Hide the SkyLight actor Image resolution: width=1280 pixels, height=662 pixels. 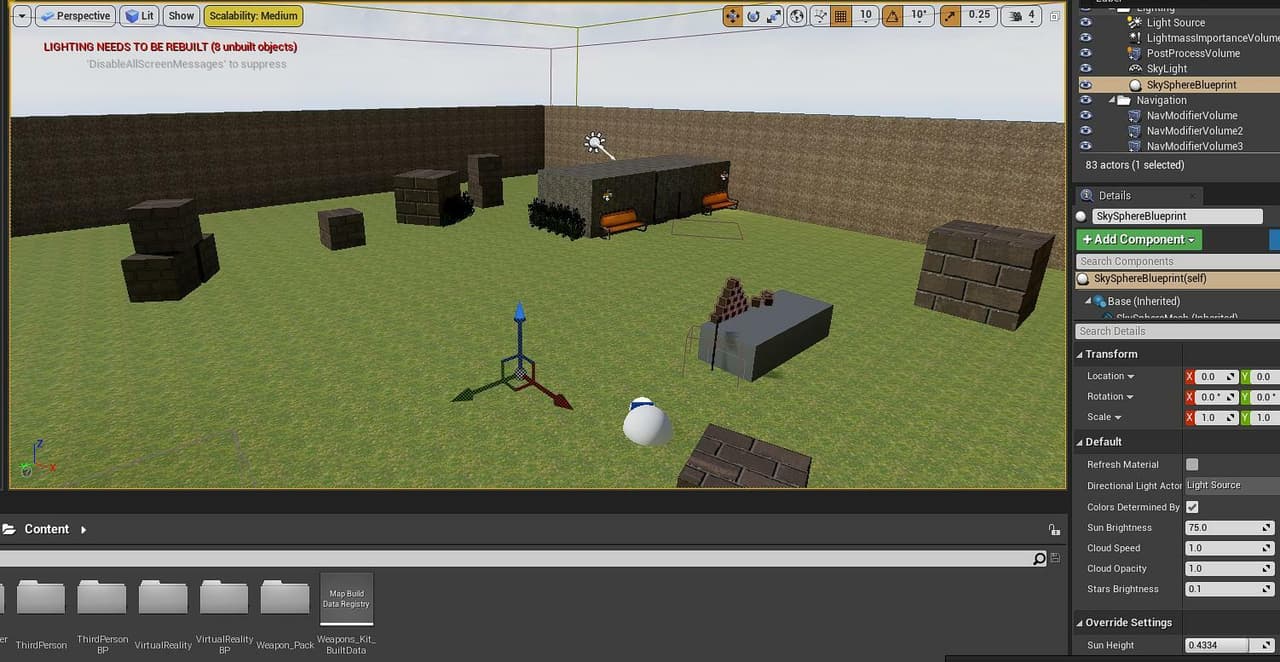(1085, 69)
